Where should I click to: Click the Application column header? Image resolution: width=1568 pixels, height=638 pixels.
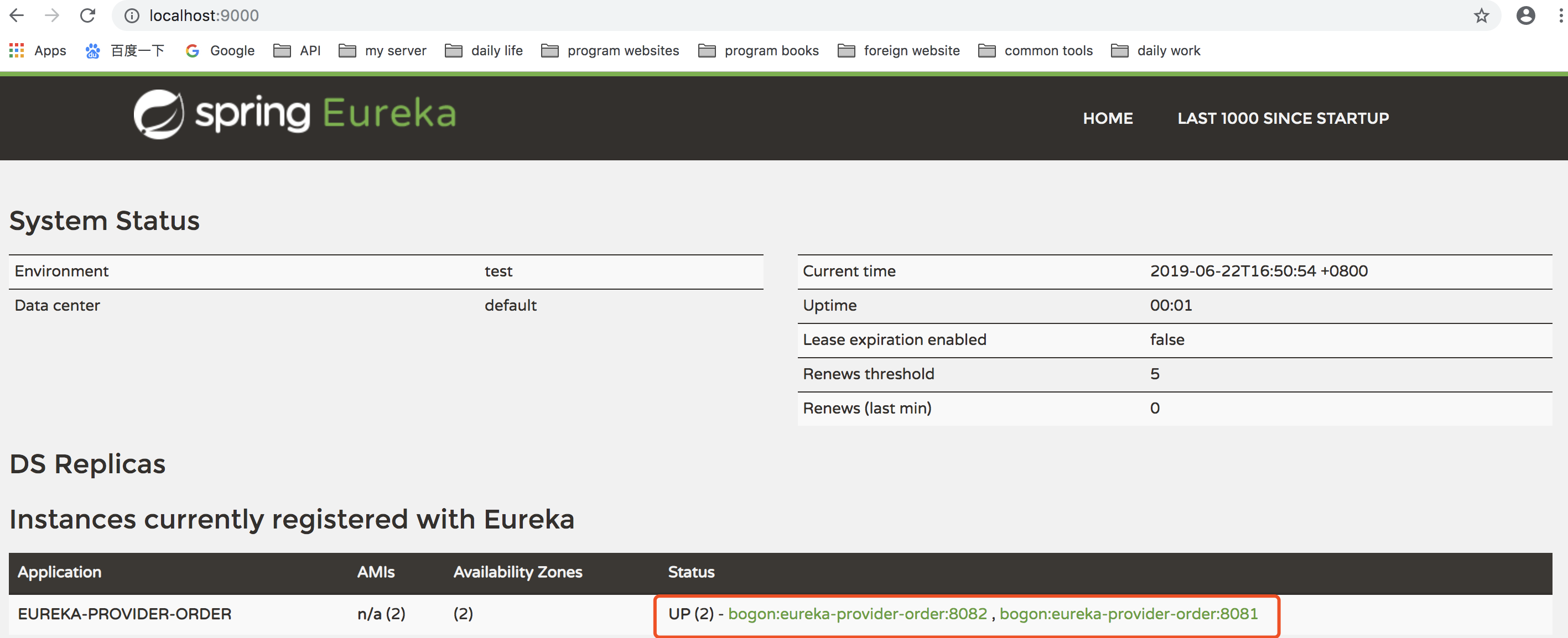click(60, 572)
